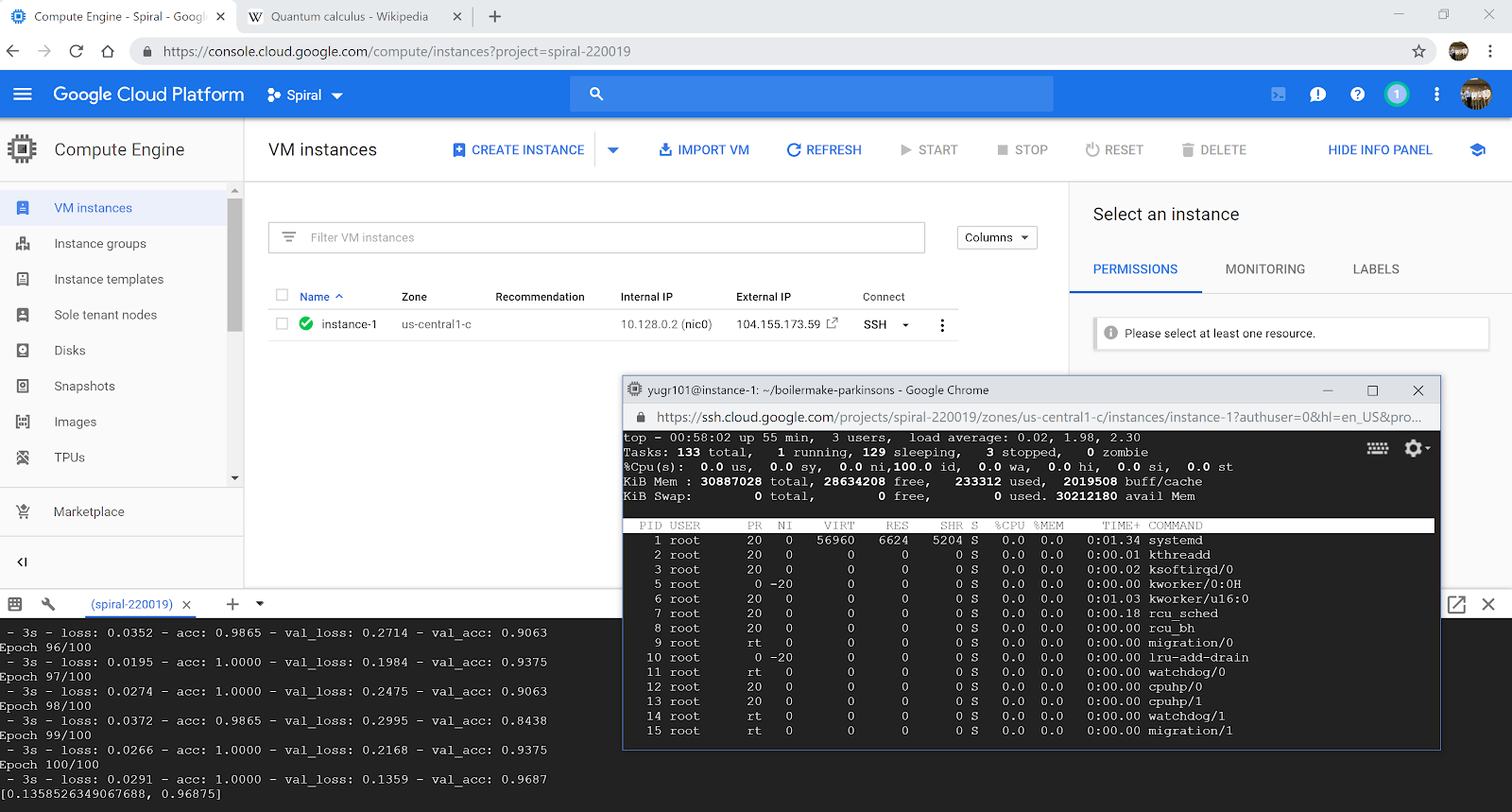Click the us-central1-c zone cell

[437, 324]
